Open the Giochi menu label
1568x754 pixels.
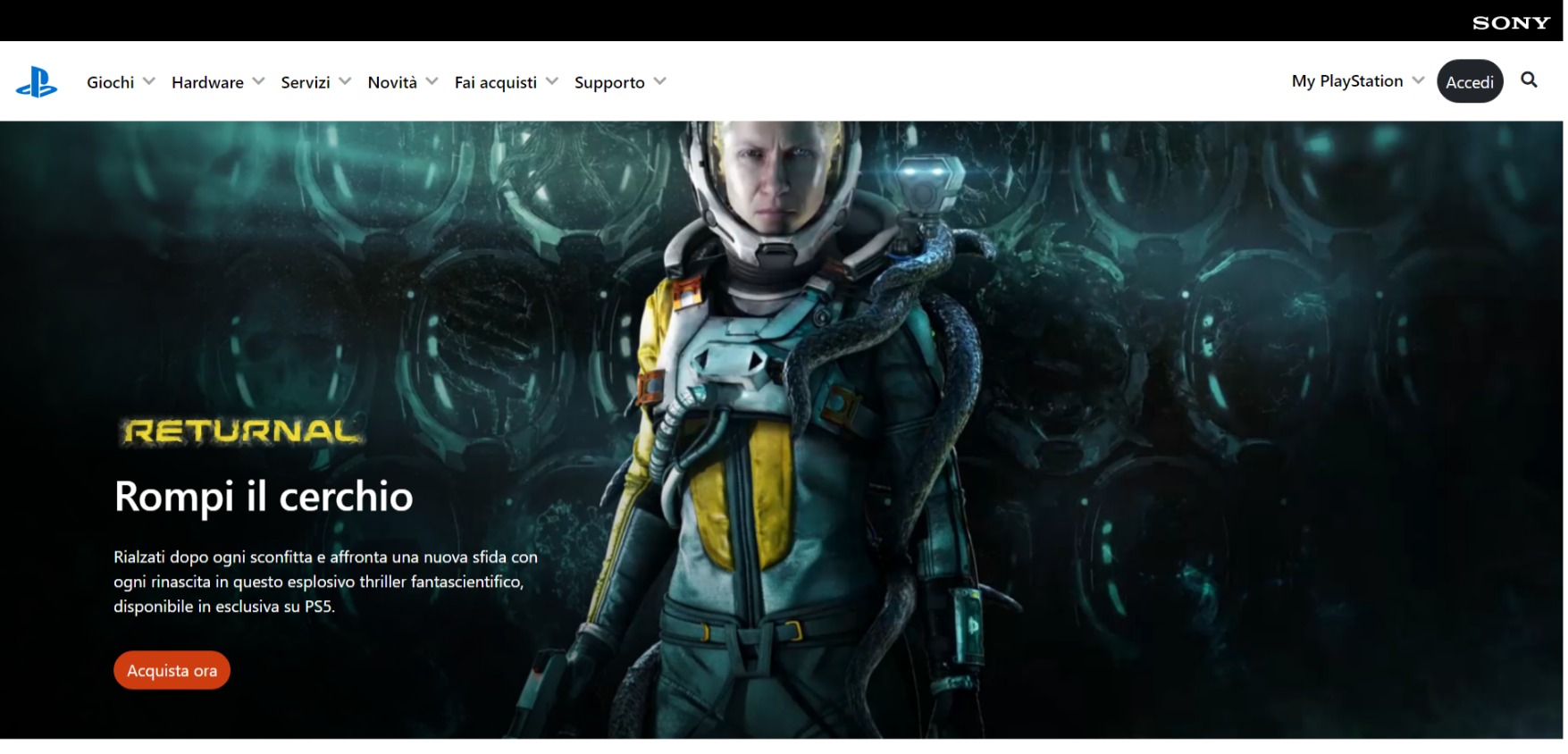tap(110, 82)
